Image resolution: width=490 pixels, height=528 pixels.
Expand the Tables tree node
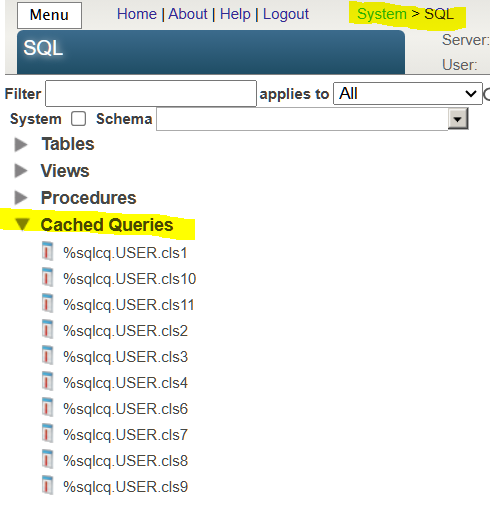[x=21, y=144]
